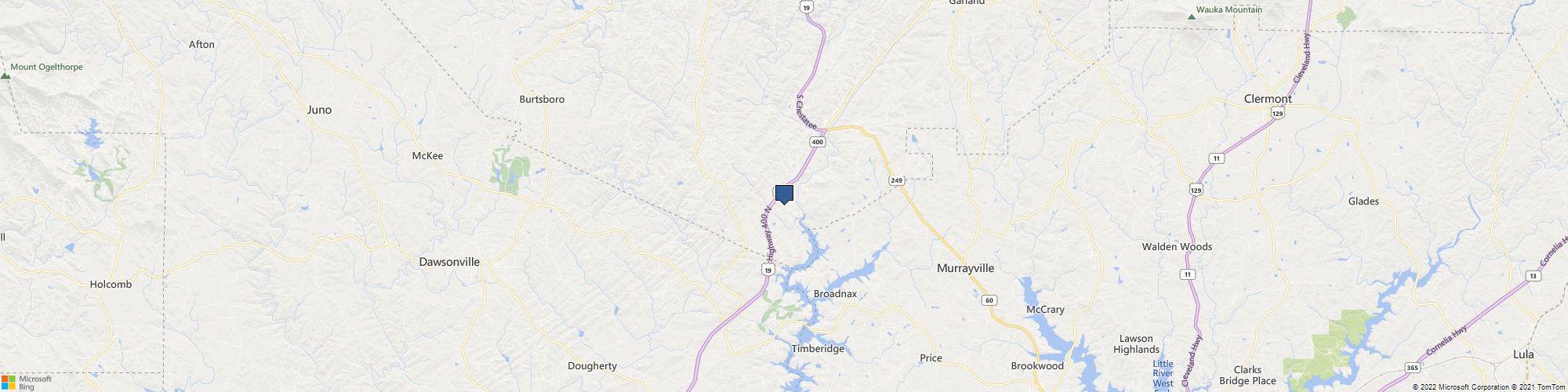Select the Murrayville town label
Screen dimensions: 1568x392
point(966,268)
